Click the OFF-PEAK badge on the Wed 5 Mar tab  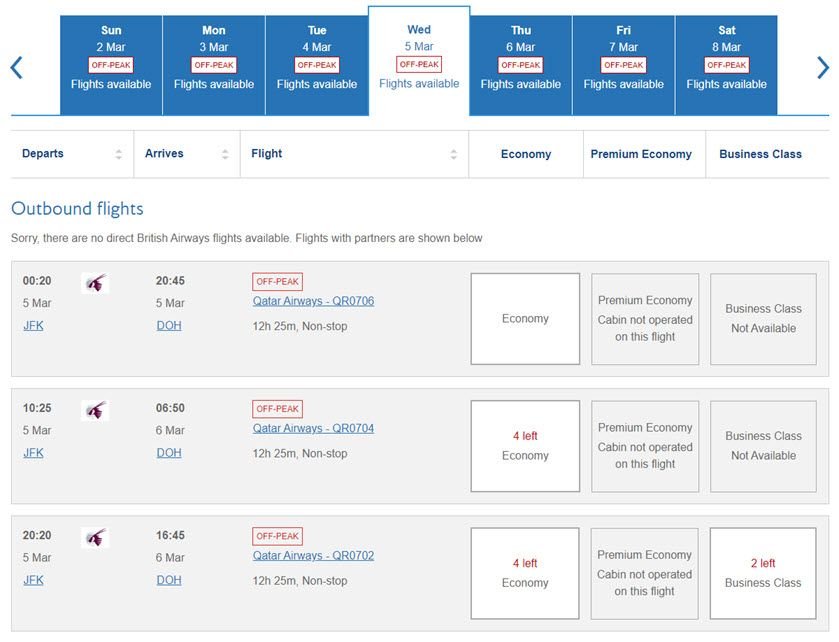tap(419, 62)
